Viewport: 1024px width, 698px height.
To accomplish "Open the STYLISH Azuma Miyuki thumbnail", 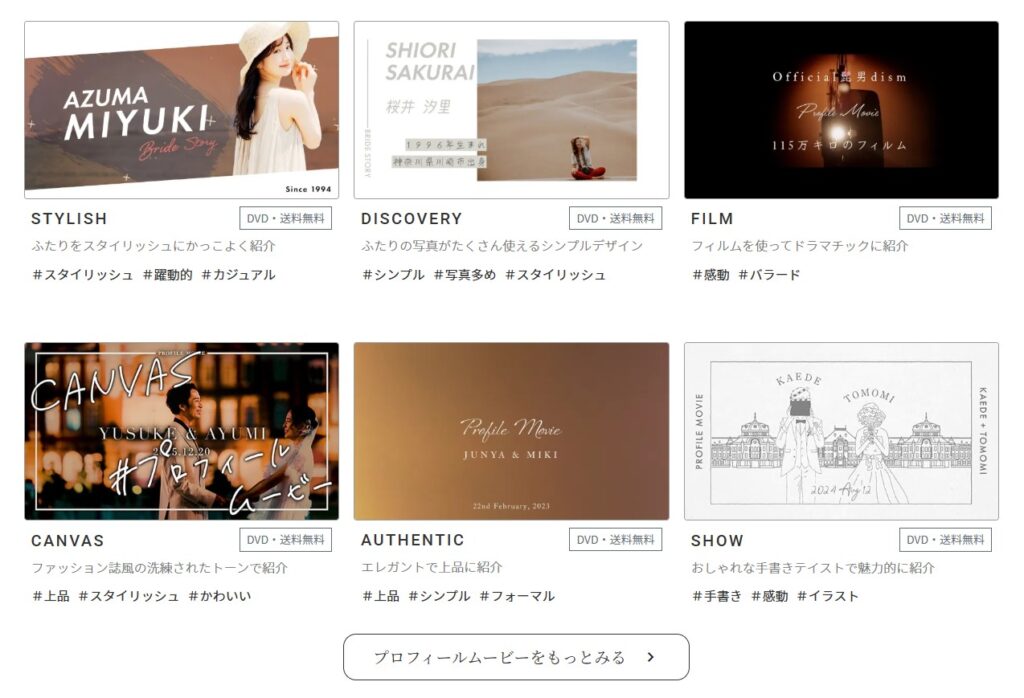I will point(181,110).
